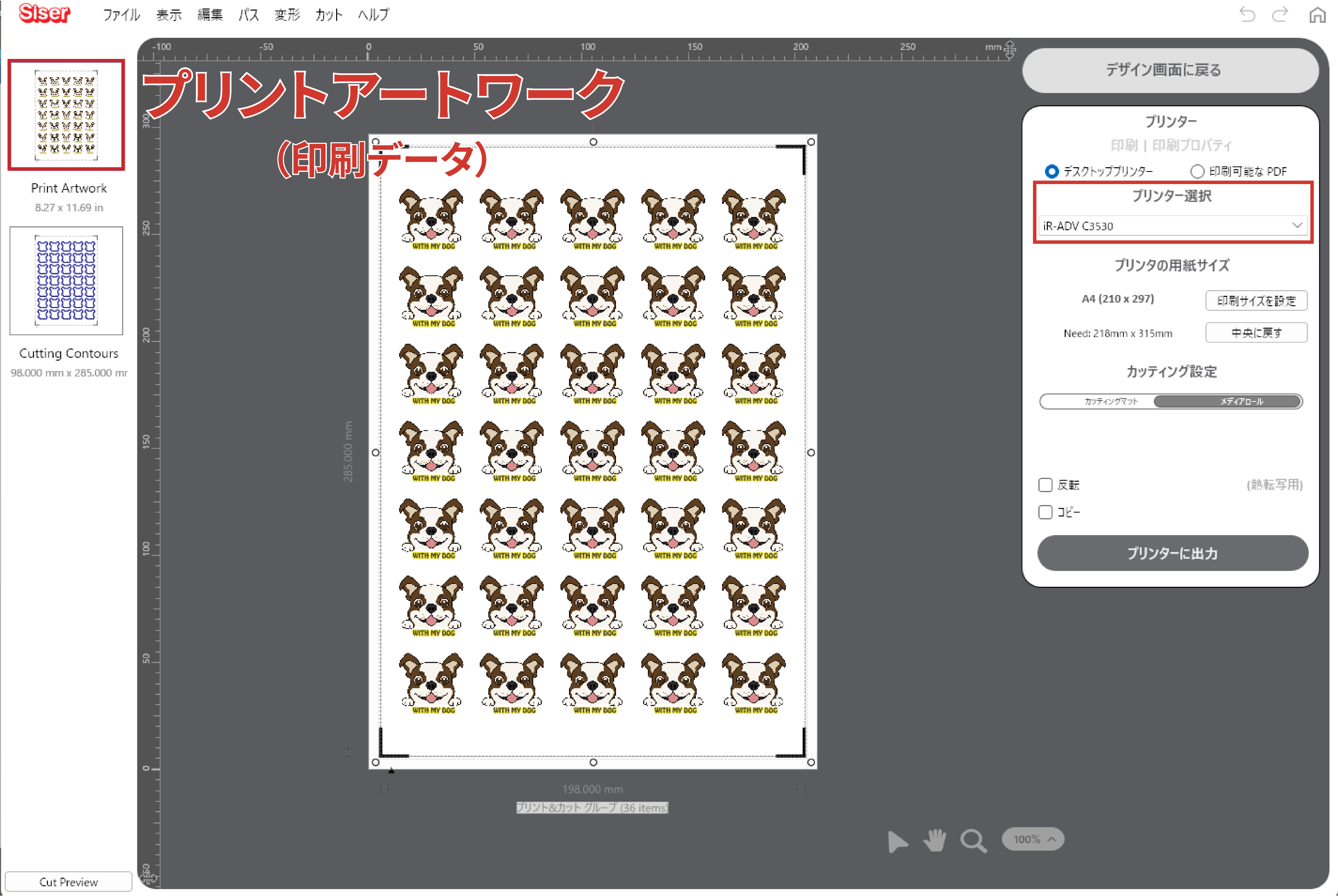Screen dimensions: 1338x896
Task: Open the 表示 menu
Action: tap(169, 15)
